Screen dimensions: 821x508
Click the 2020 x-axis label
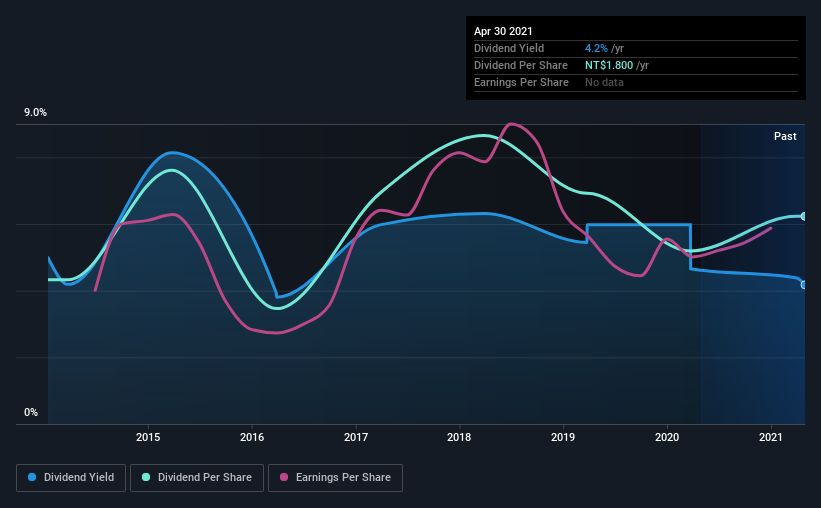[x=667, y=437]
